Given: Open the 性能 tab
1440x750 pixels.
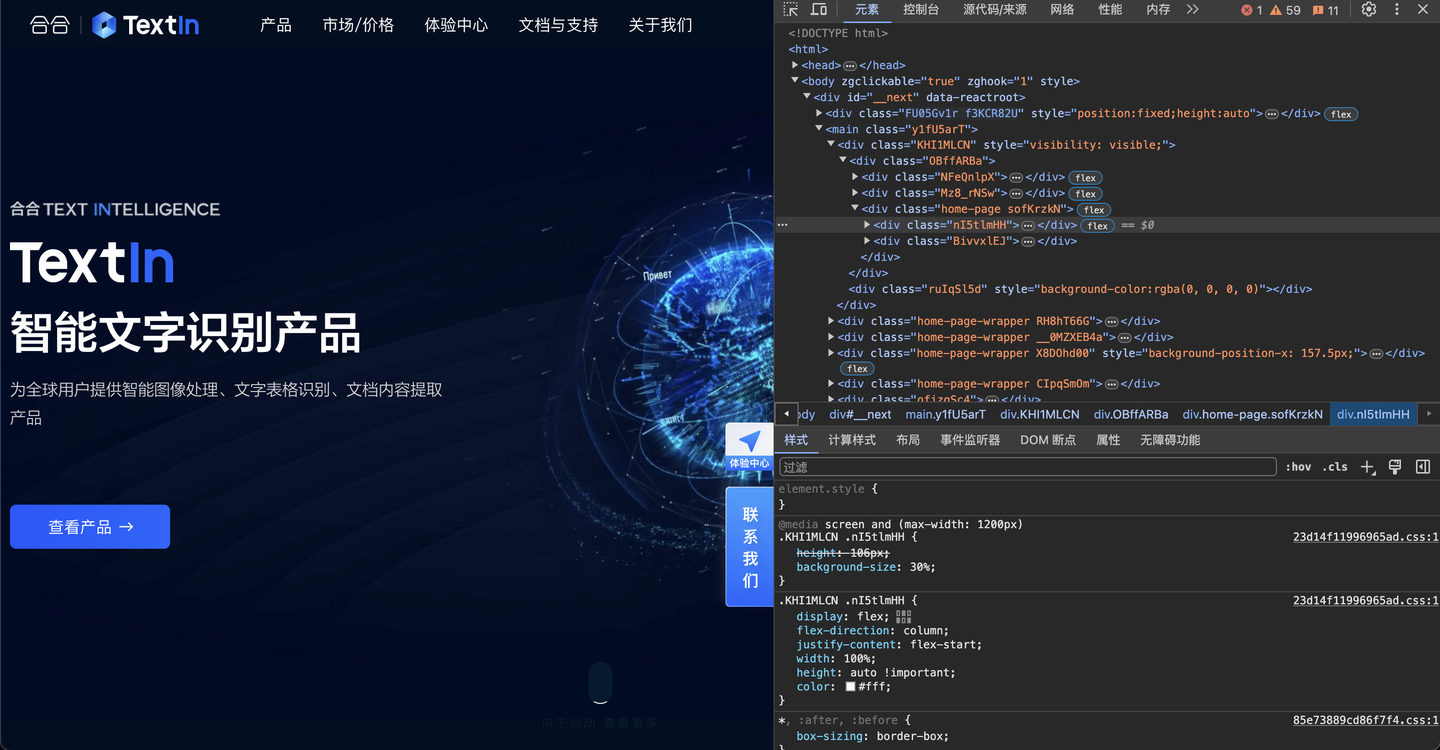Looking at the screenshot, I should [1110, 10].
